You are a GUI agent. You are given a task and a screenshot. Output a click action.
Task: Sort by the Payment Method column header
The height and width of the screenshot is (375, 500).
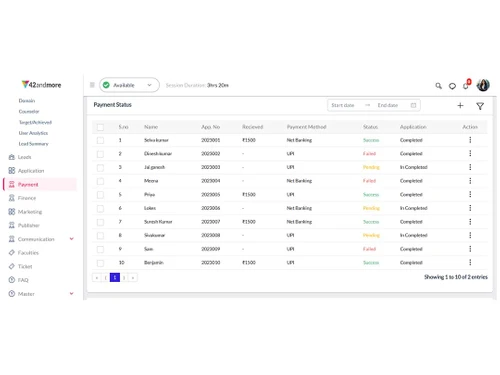pyautogui.click(x=306, y=127)
